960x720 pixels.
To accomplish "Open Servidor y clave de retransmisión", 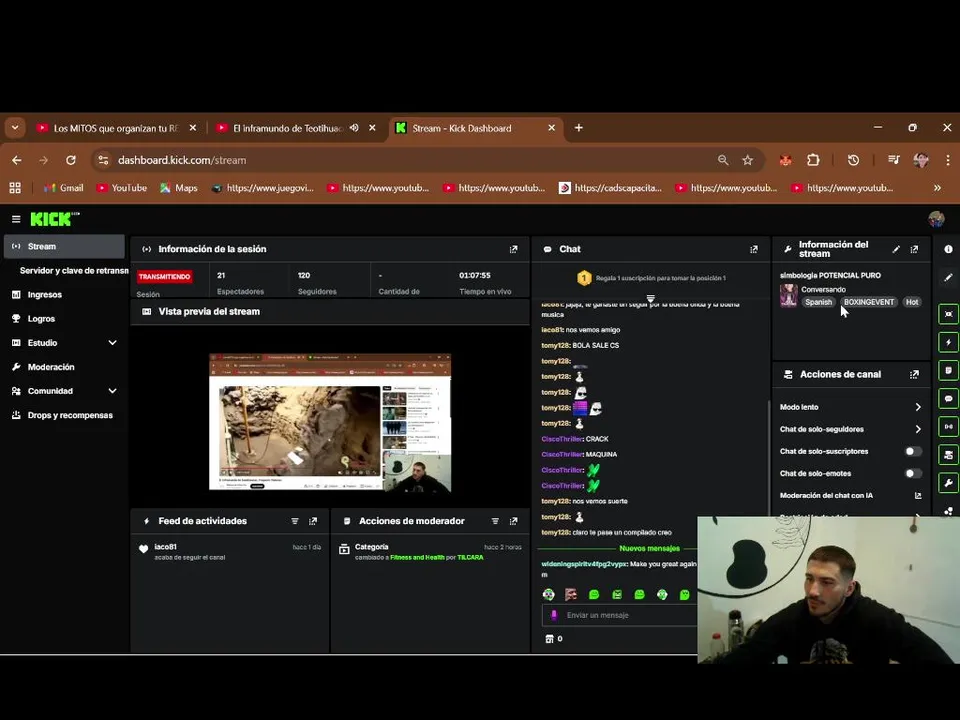I will click(x=74, y=271).
